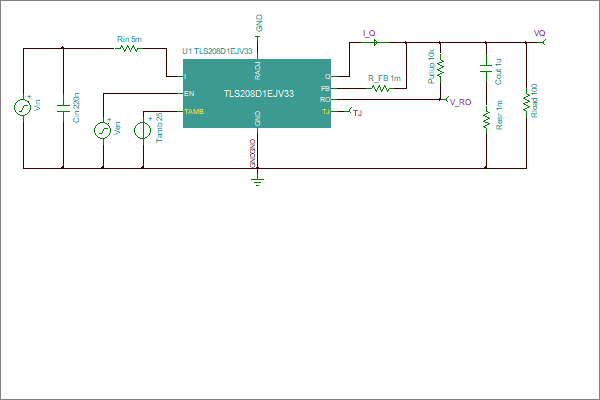Click the Q output pin on the IC

click(328, 76)
